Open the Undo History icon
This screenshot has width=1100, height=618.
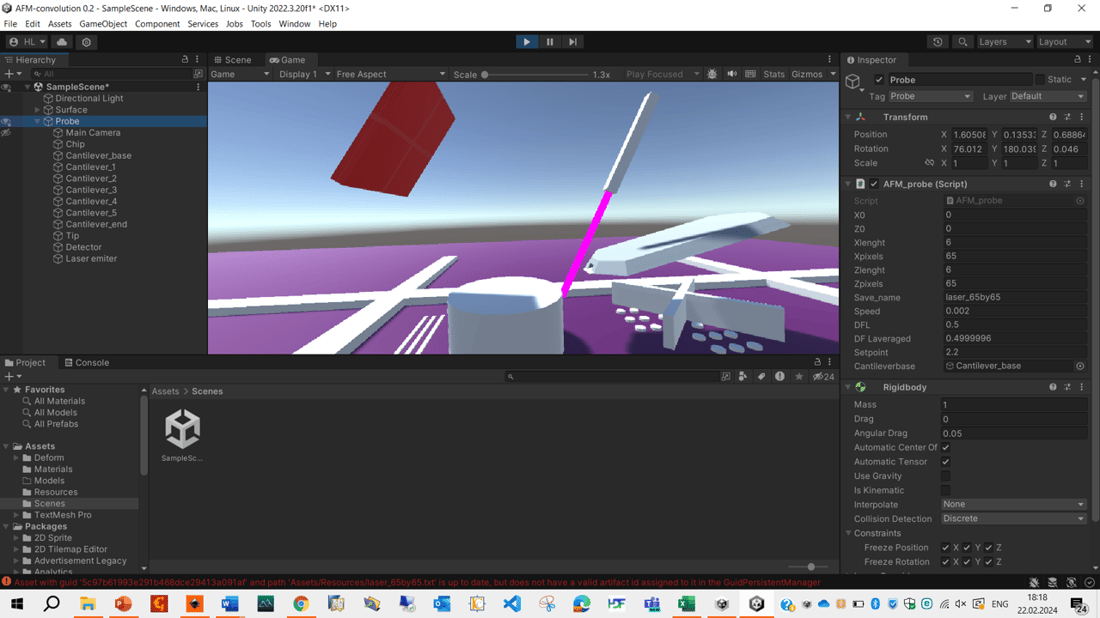click(x=938, y=42)
